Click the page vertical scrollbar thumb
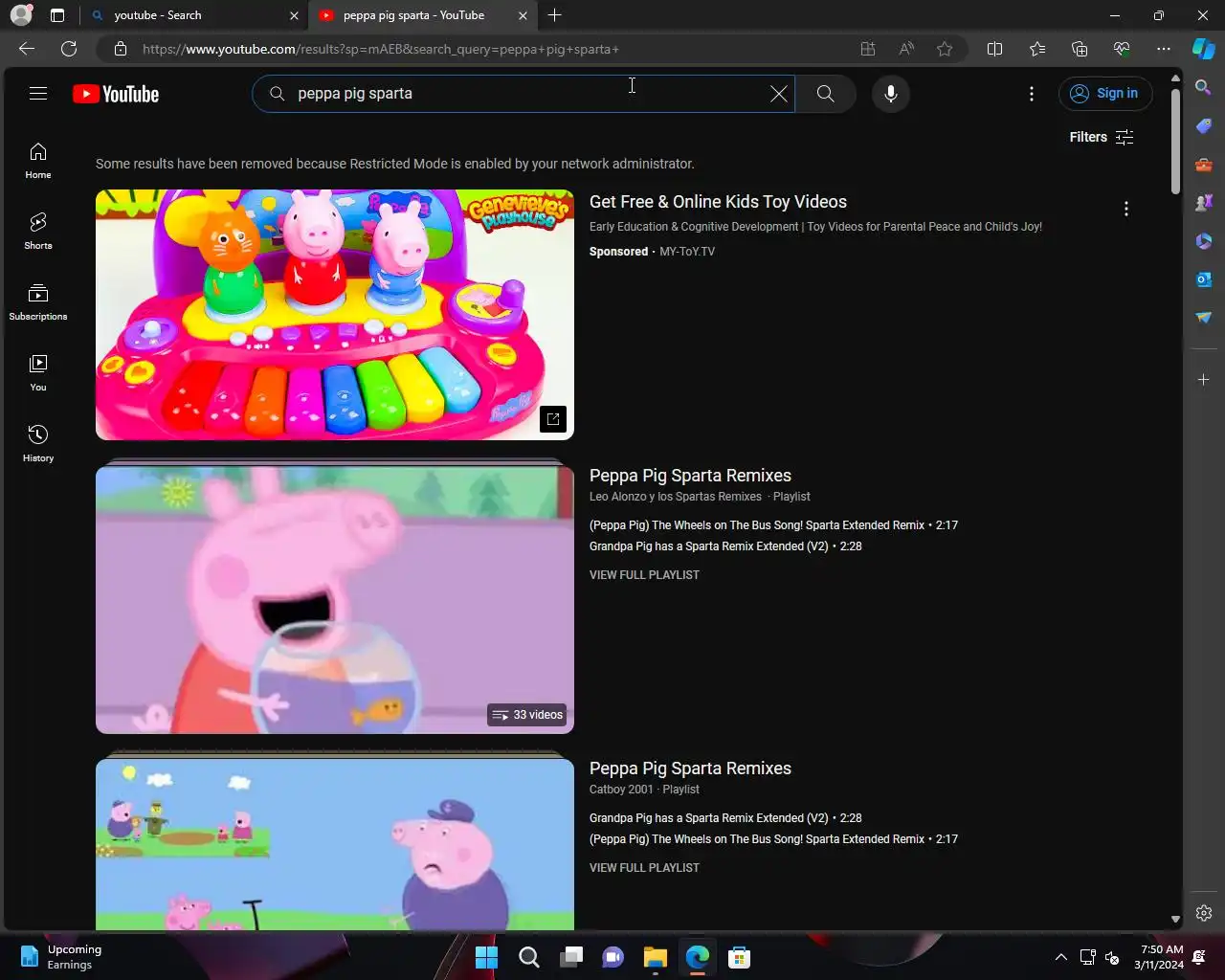Screen dimensions: 1225x980 click(x=1175, y=142)
